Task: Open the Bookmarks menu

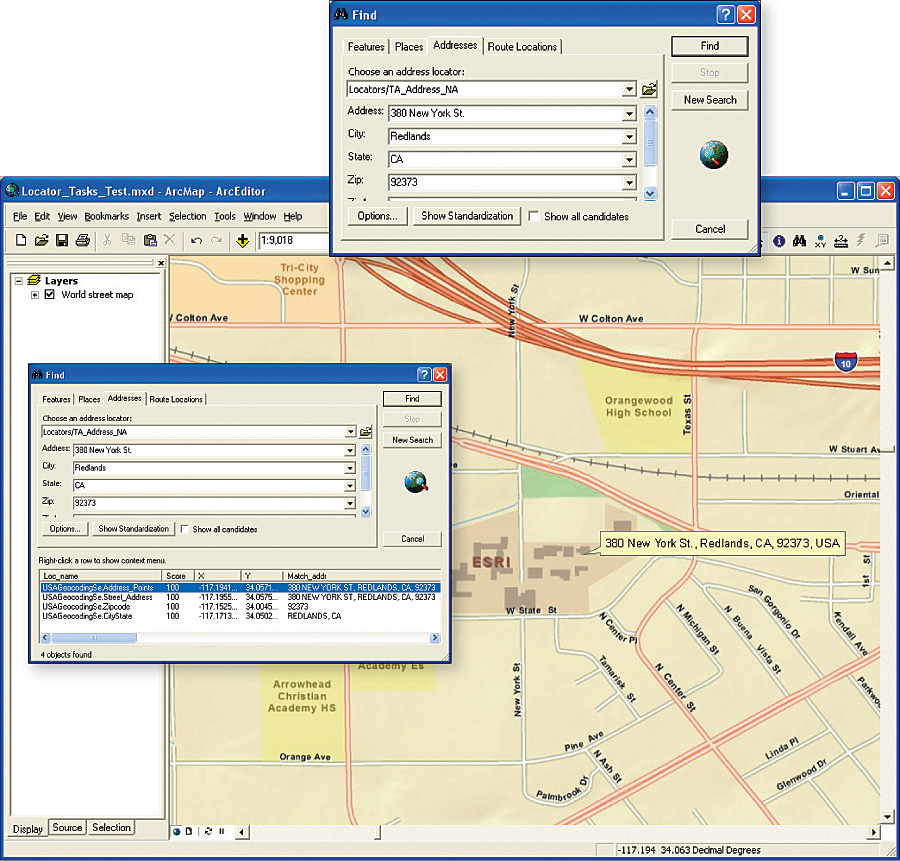Action: (x=107, y=216)
